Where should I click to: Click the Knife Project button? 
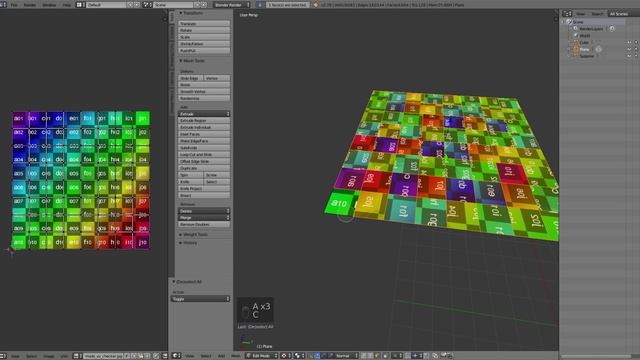tap(204, 189)
